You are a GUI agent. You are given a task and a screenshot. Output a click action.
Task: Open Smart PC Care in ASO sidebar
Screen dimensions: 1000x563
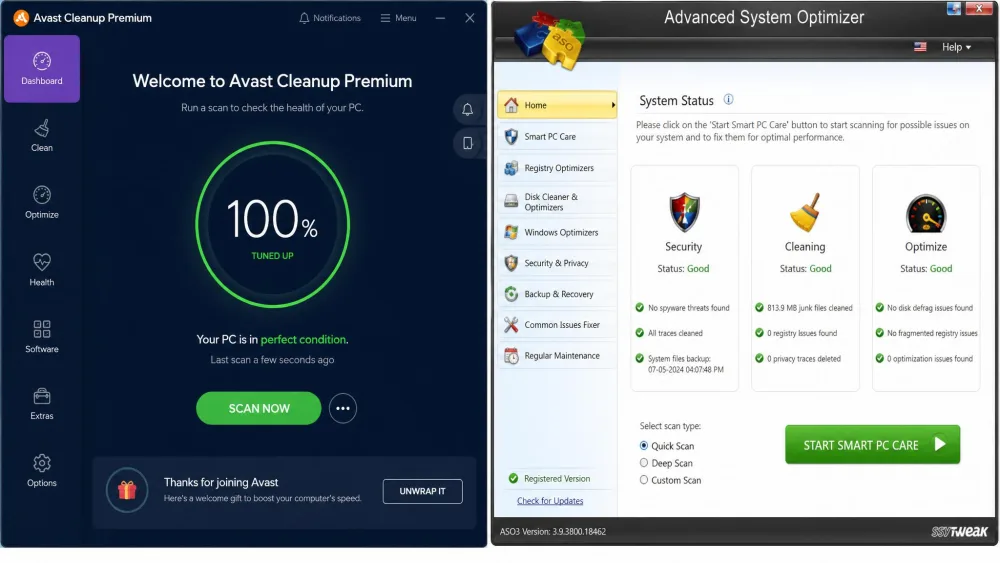point(556,136)
